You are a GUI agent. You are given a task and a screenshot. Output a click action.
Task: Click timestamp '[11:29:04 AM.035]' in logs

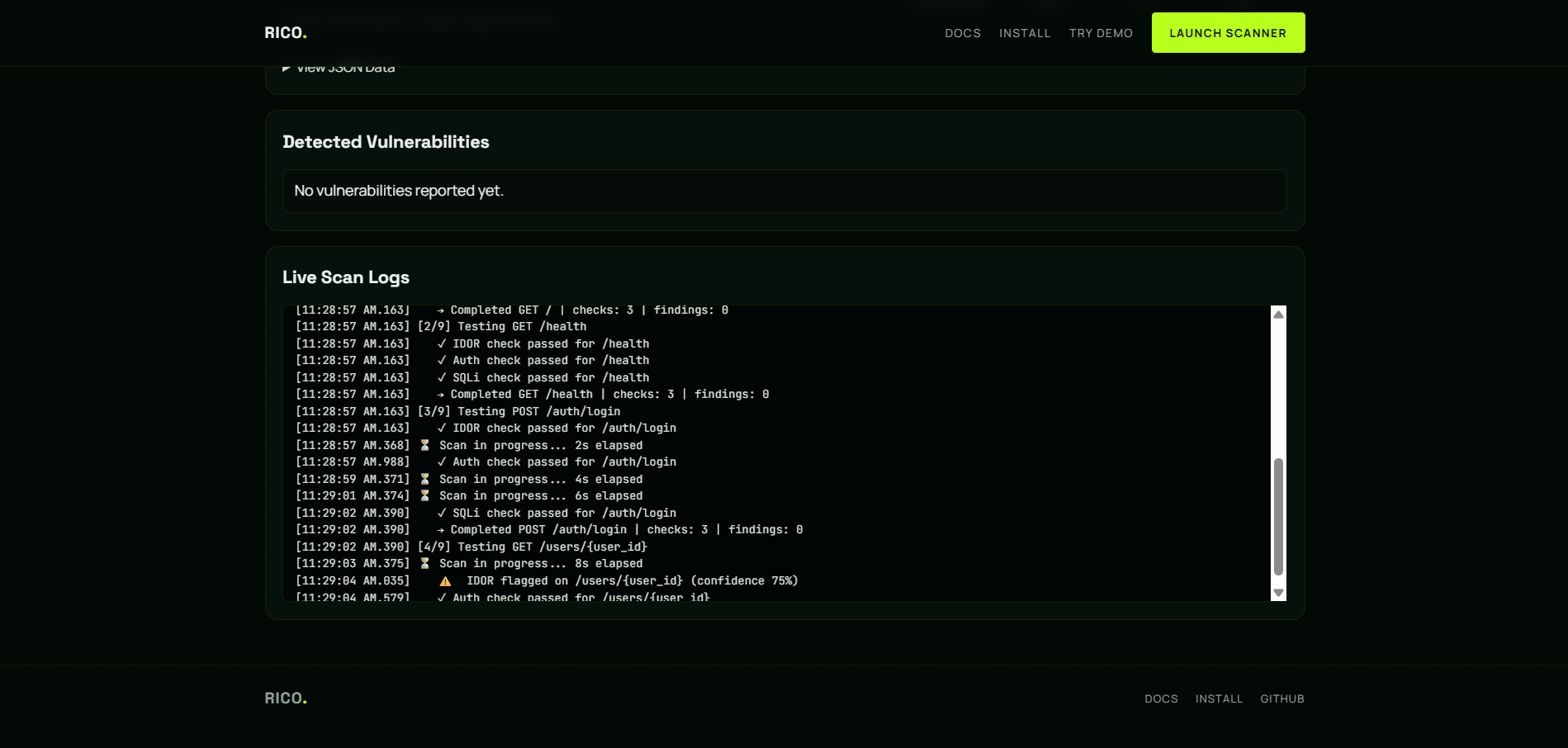[x=353, y=580]
